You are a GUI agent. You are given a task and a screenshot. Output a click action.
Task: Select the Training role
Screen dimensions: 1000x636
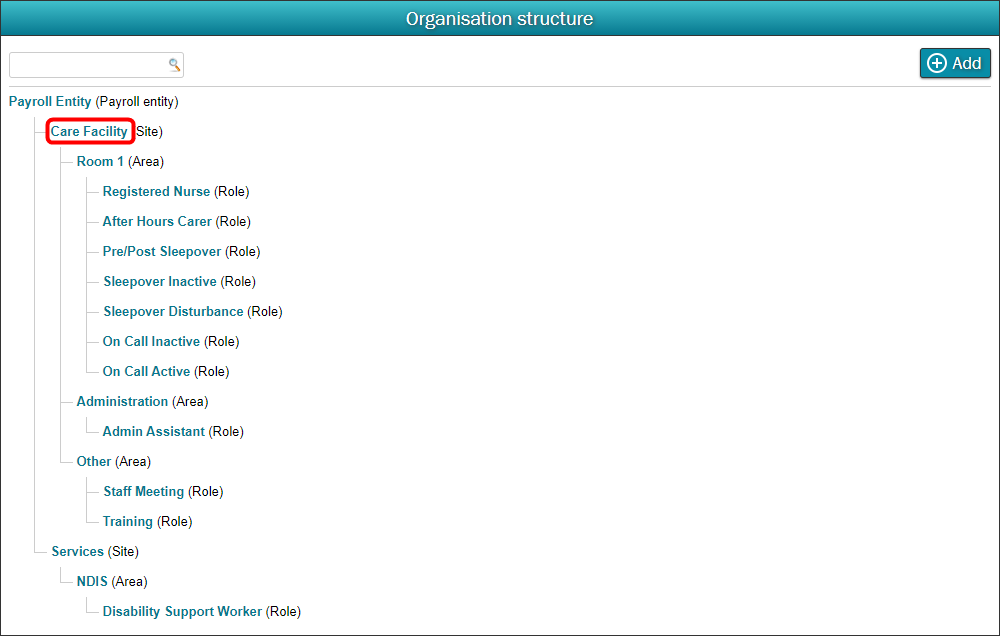tap(128, 521)
